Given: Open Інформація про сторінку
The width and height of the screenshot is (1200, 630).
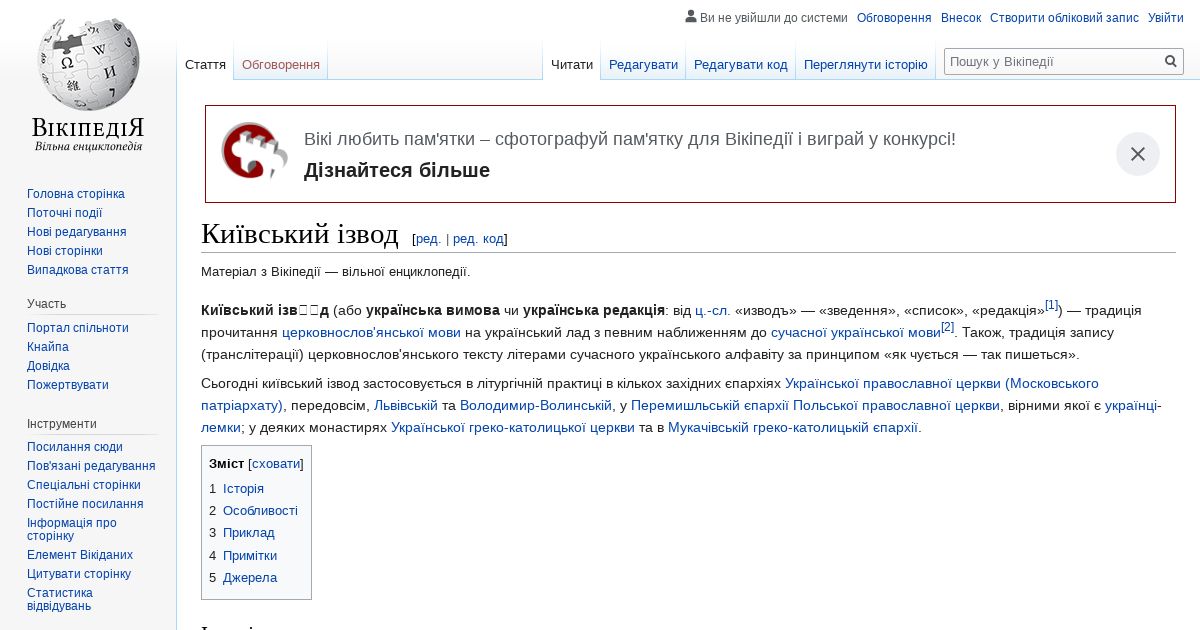Looking at the screenshot, I should 72,529.
